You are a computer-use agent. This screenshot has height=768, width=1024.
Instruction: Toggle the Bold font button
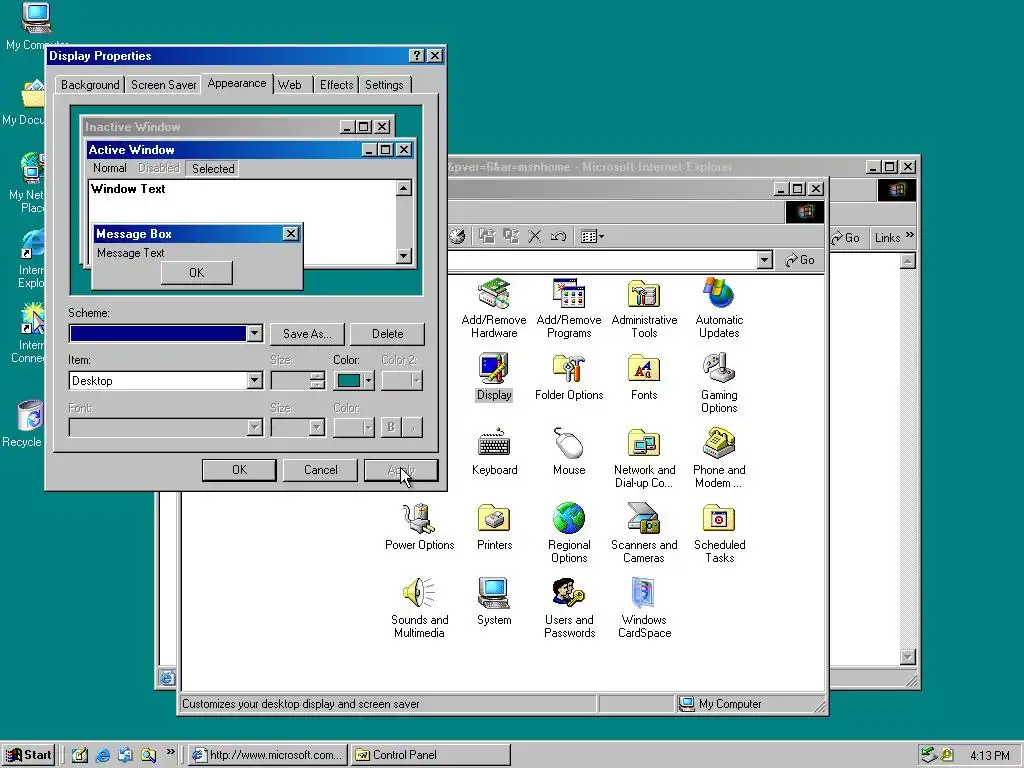click(x=391, y=427)
